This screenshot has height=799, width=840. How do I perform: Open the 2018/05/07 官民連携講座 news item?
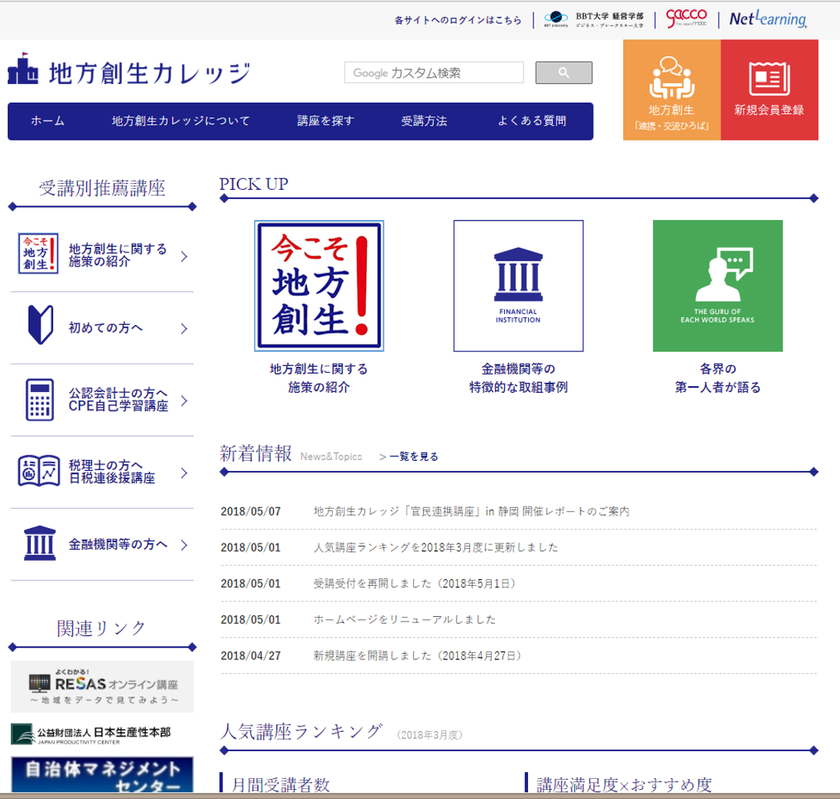tap(471, 511)
